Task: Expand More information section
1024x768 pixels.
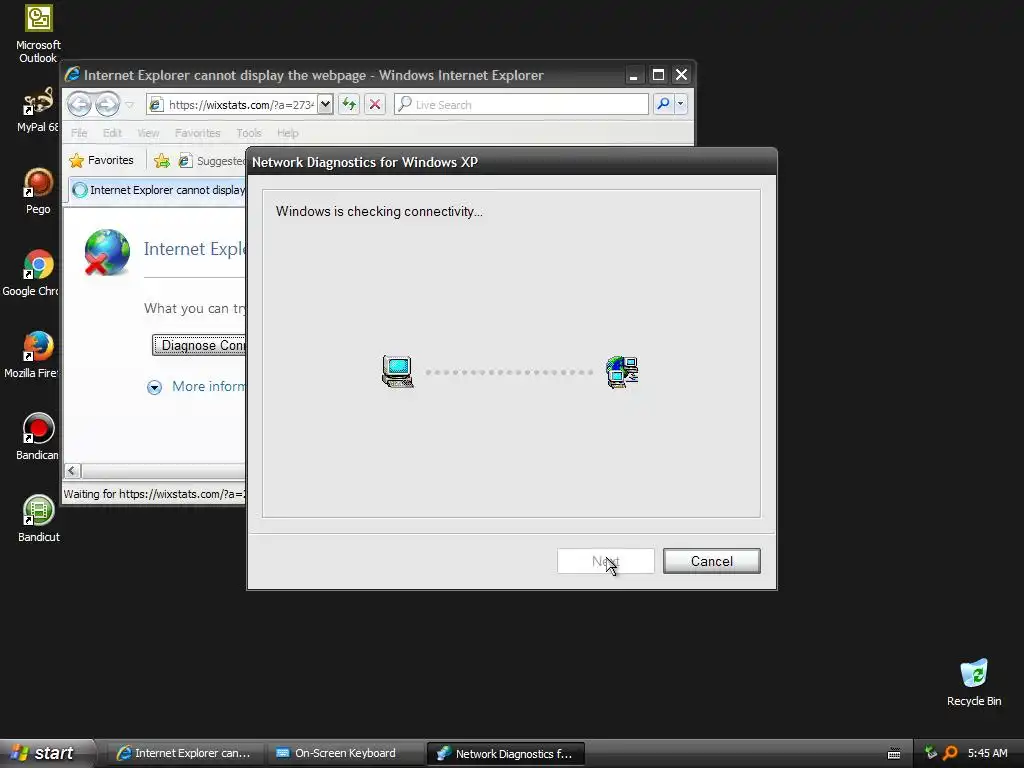Action: 196,387
